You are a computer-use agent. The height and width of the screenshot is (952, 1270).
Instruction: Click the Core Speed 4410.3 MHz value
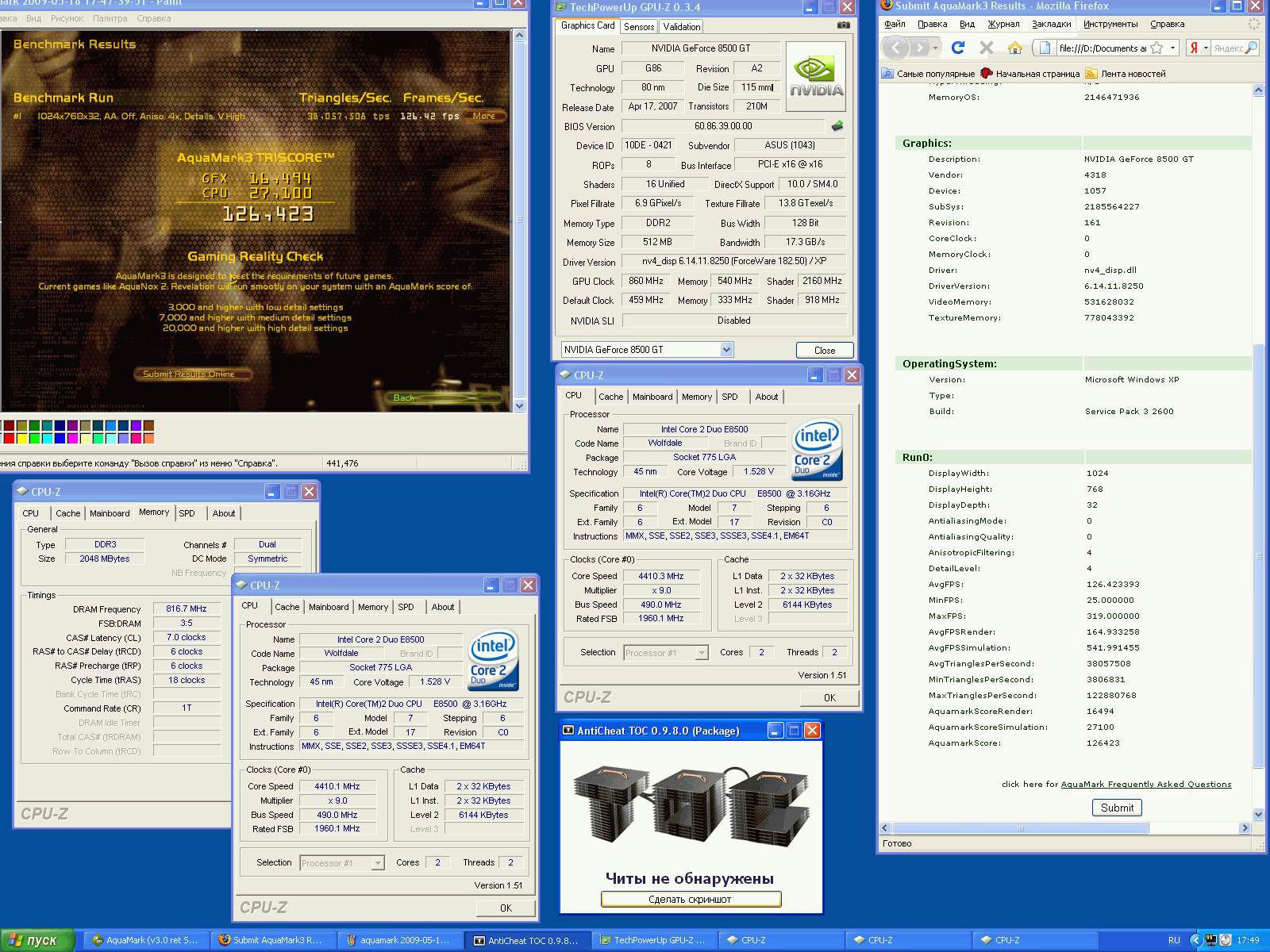click(x=660, y=577)
